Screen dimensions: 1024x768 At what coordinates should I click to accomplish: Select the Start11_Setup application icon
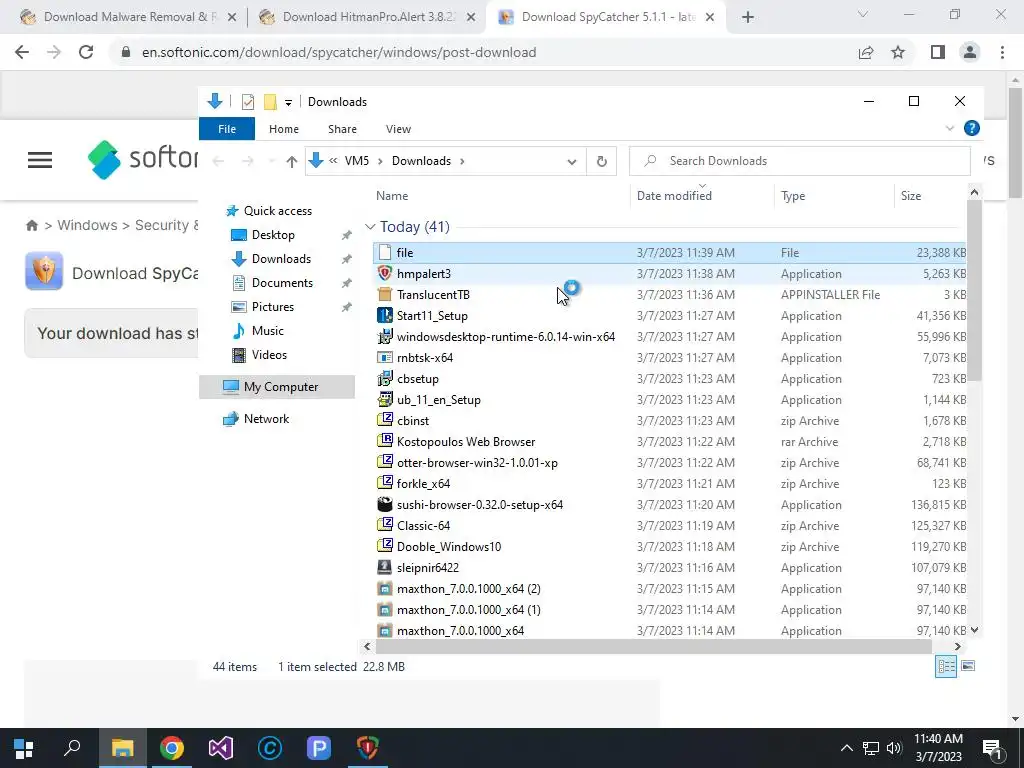[385, 315]
